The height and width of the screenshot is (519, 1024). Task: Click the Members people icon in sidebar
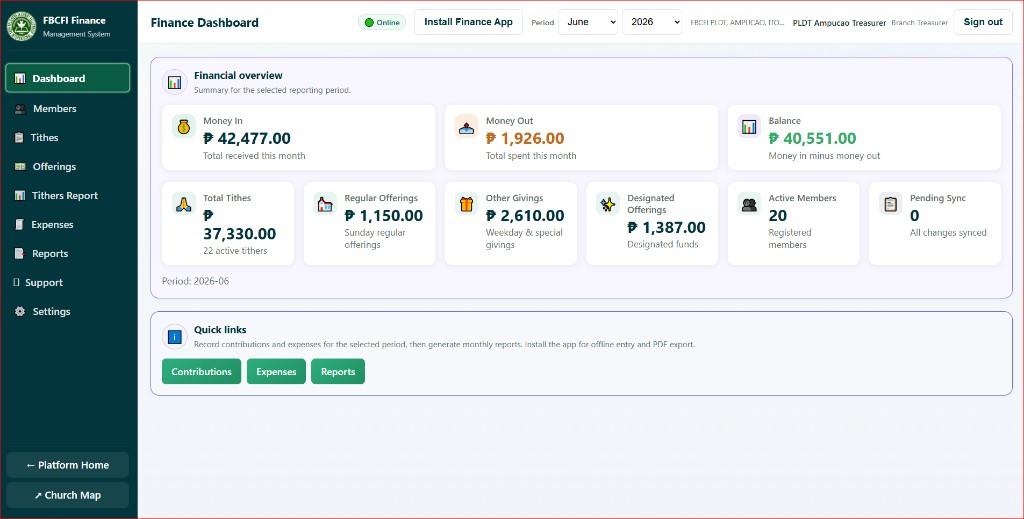tap(20, 109)
